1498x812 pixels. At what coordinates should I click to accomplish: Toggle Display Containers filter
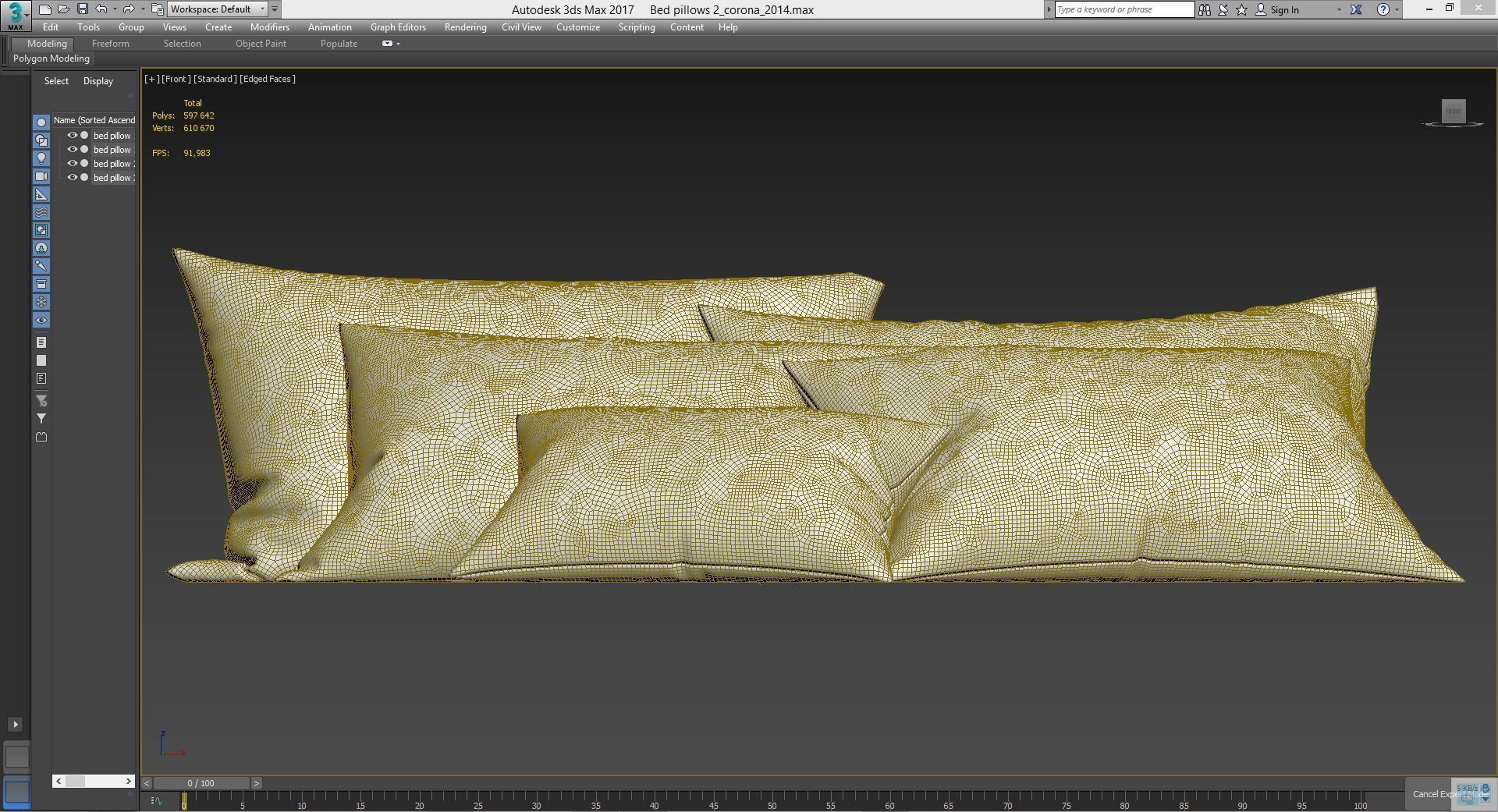click(x=41, y=284)
